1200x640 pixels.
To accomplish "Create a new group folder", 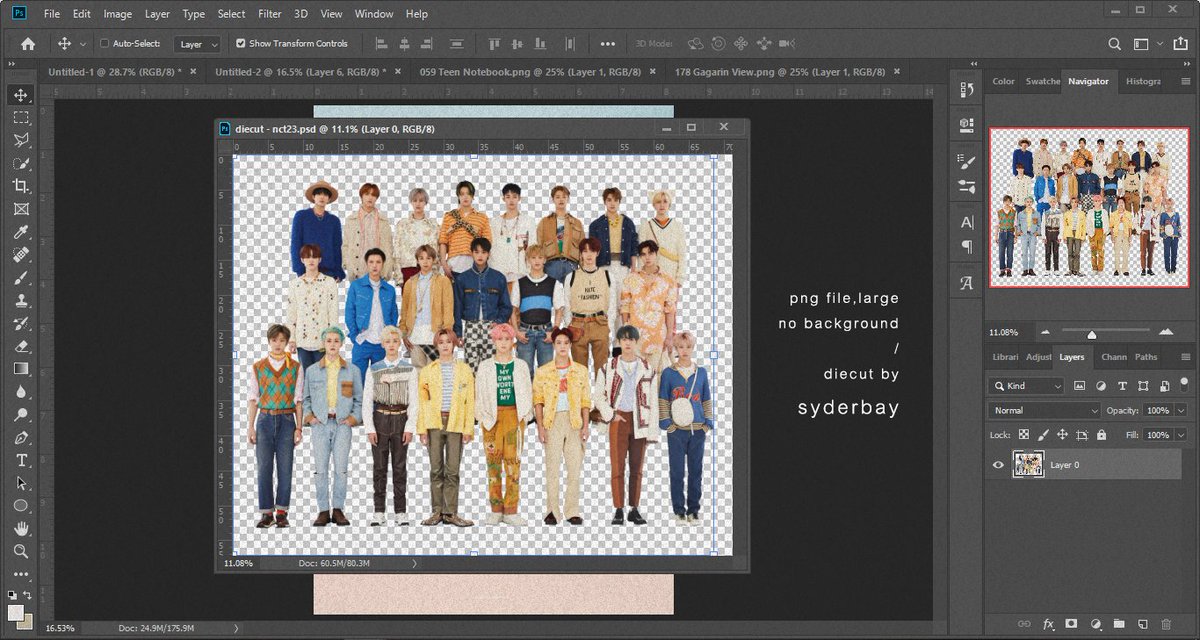I will [1119, 624].
